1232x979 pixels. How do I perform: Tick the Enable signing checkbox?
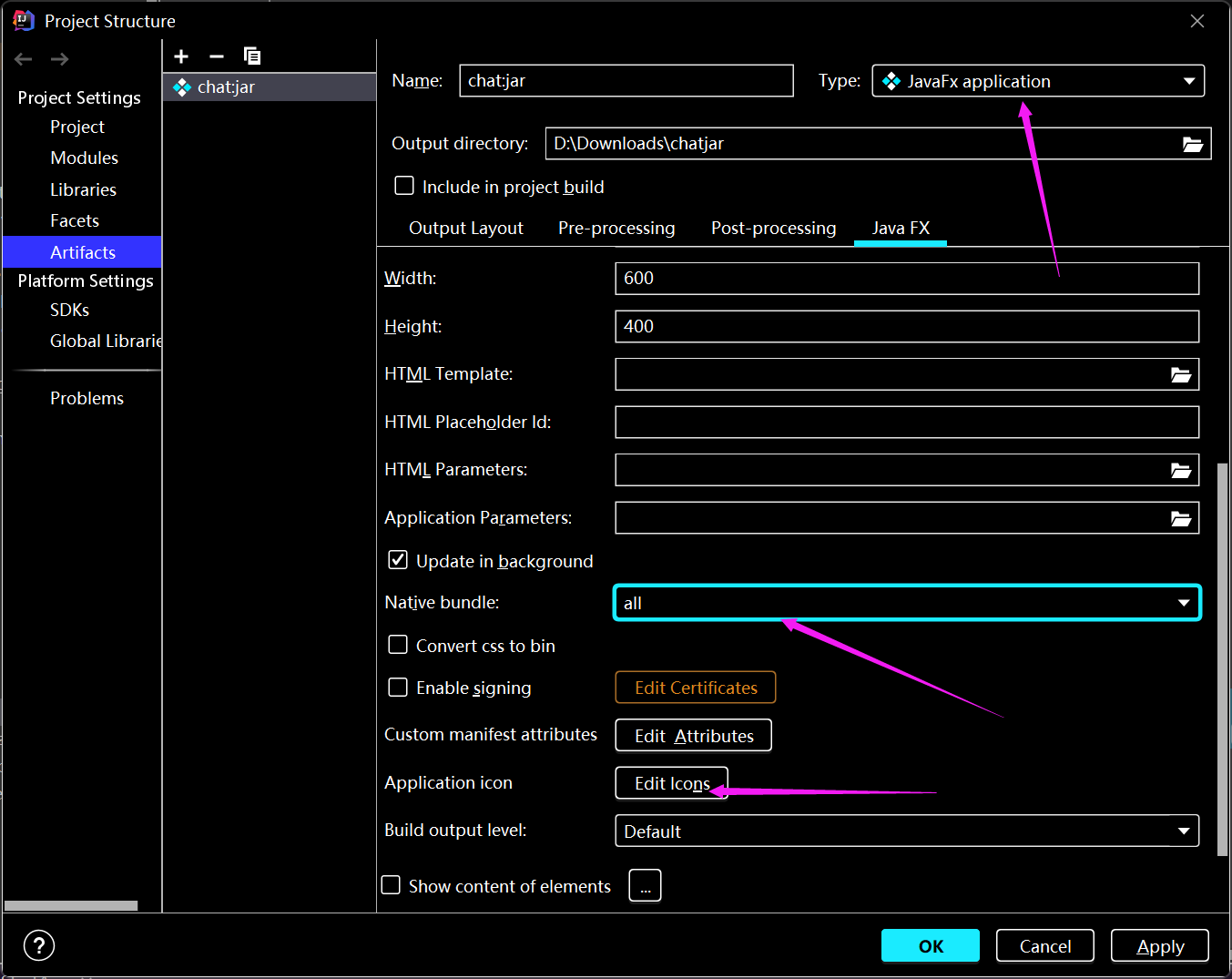click(398, 687)
